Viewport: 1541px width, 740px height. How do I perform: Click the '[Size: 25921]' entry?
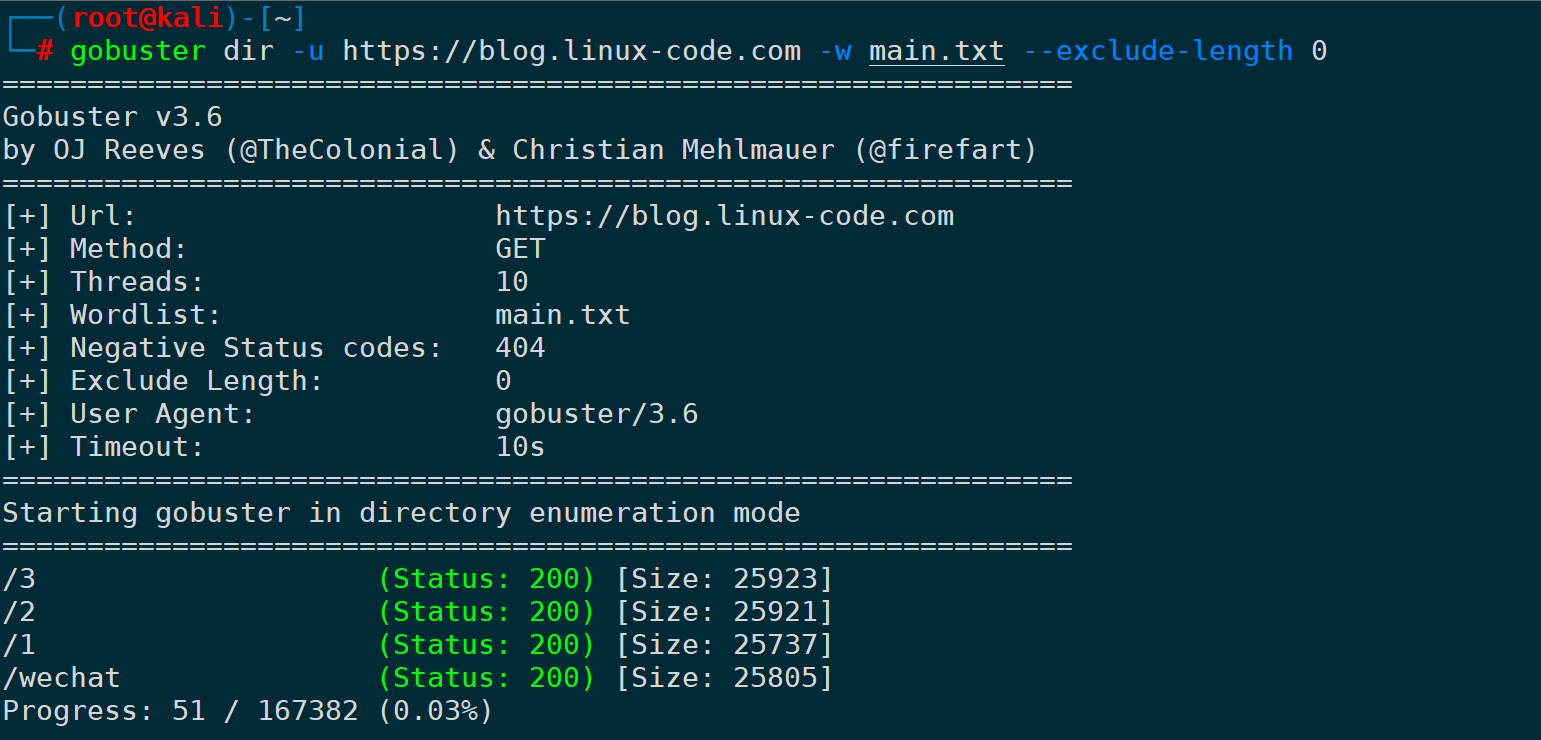click(724, 612)
